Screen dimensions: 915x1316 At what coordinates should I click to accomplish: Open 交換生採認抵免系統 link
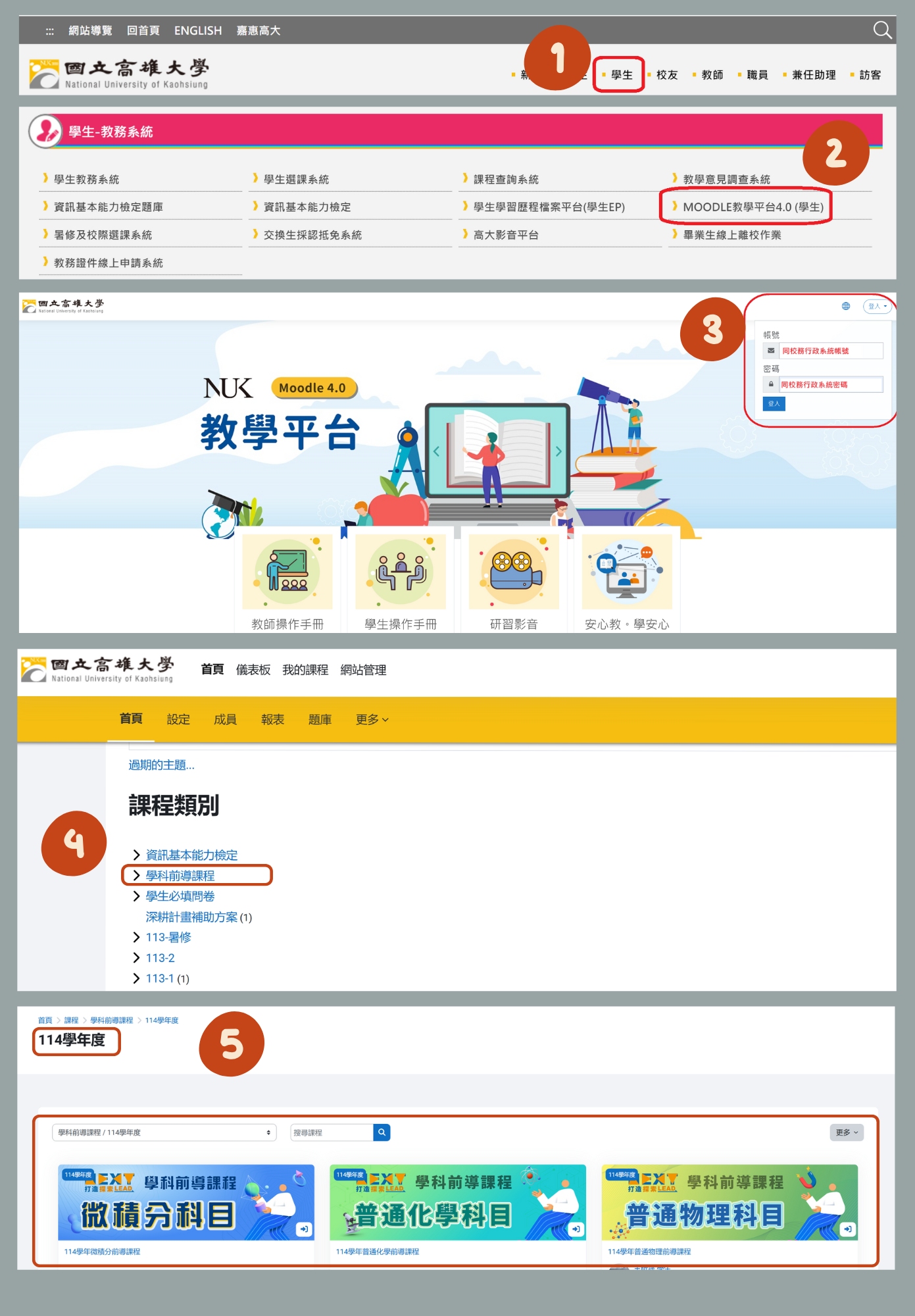click(x=312, y=234)
